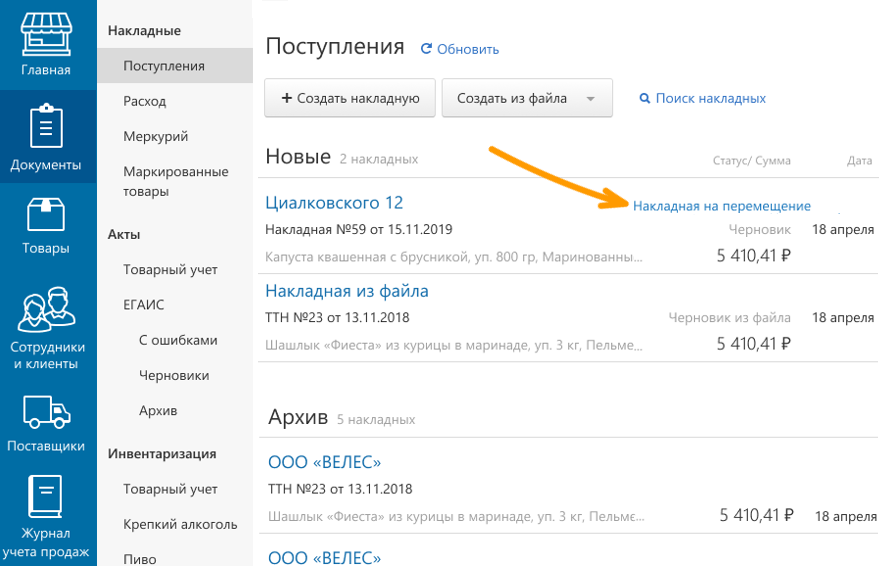Open Меркурий section

(x=156, y=136)
